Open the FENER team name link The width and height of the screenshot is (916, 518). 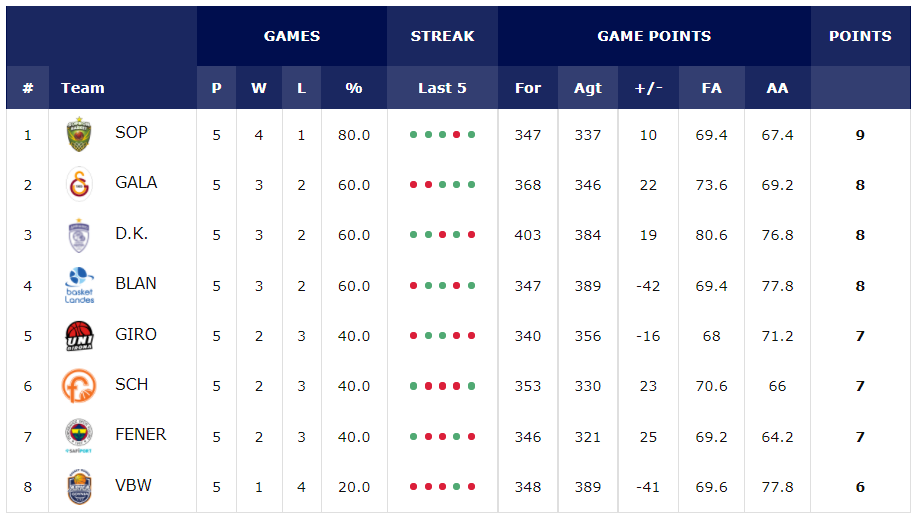[x=140, y=434]
